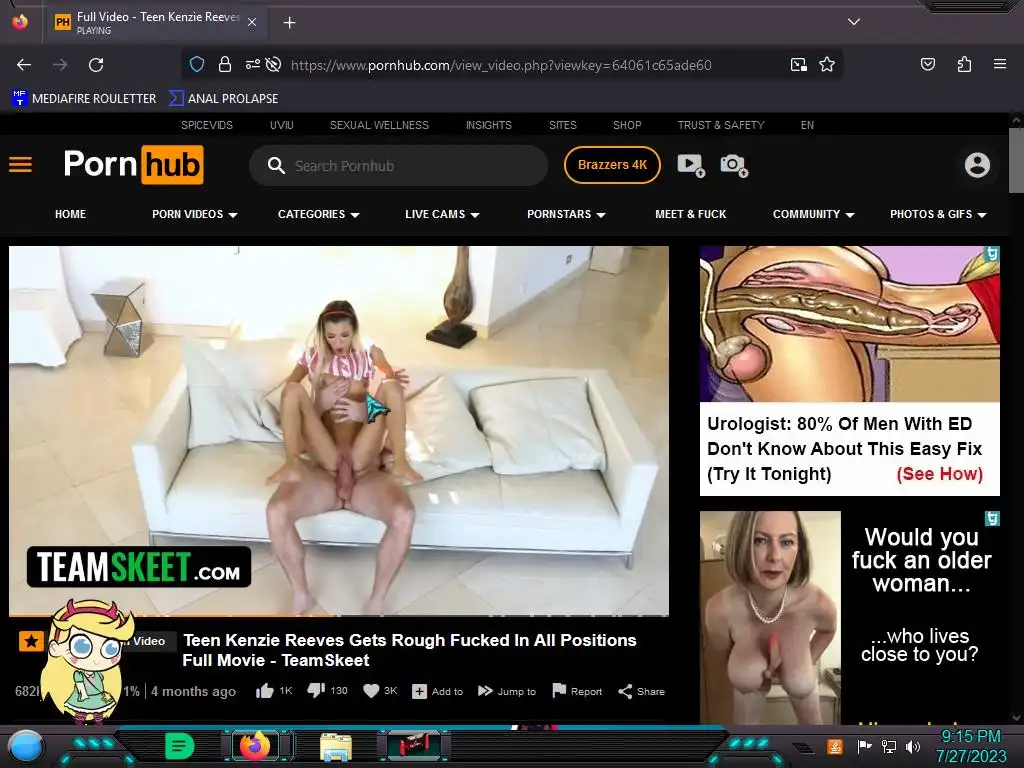Viewport: 1024px width, 768px height.
Task: Open the Action Center flag tray icon
Action: click(864, 746)
